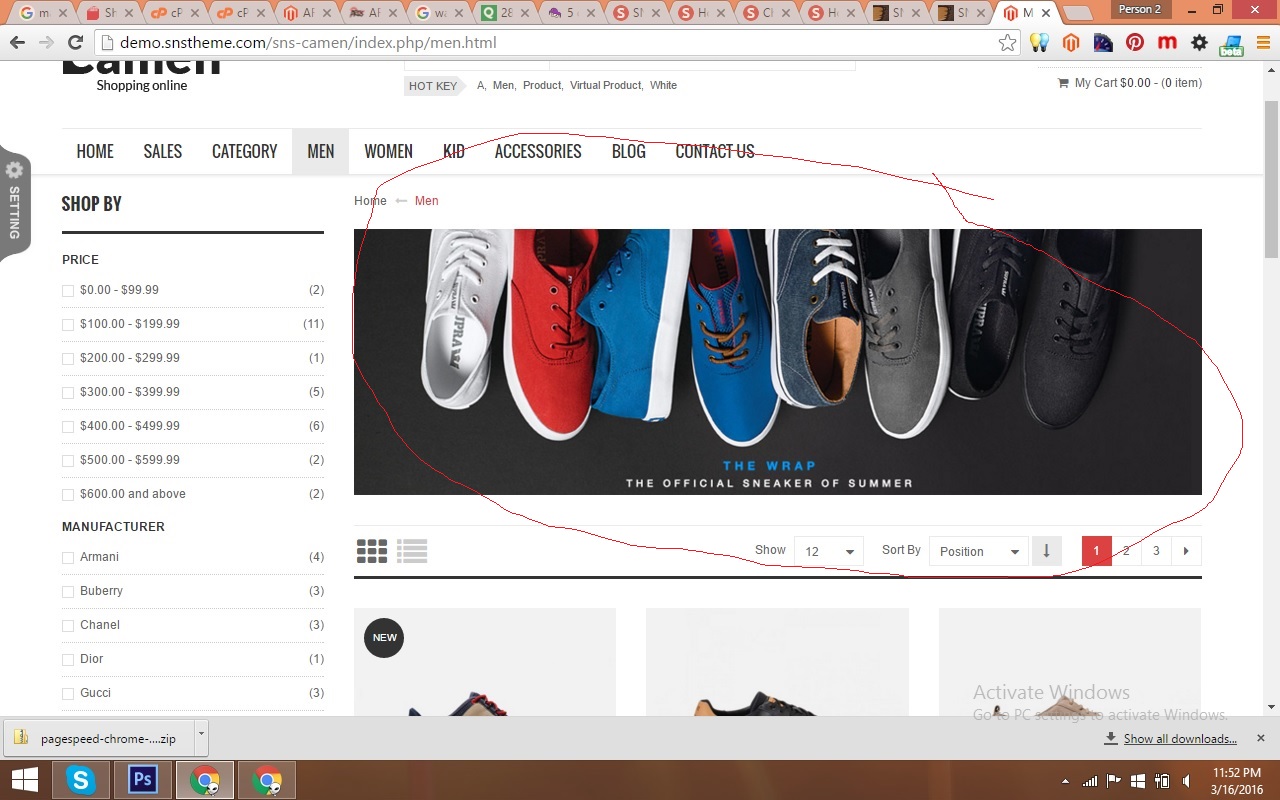
Task: Open Skype from the taskbar
Action: [81, 780]
